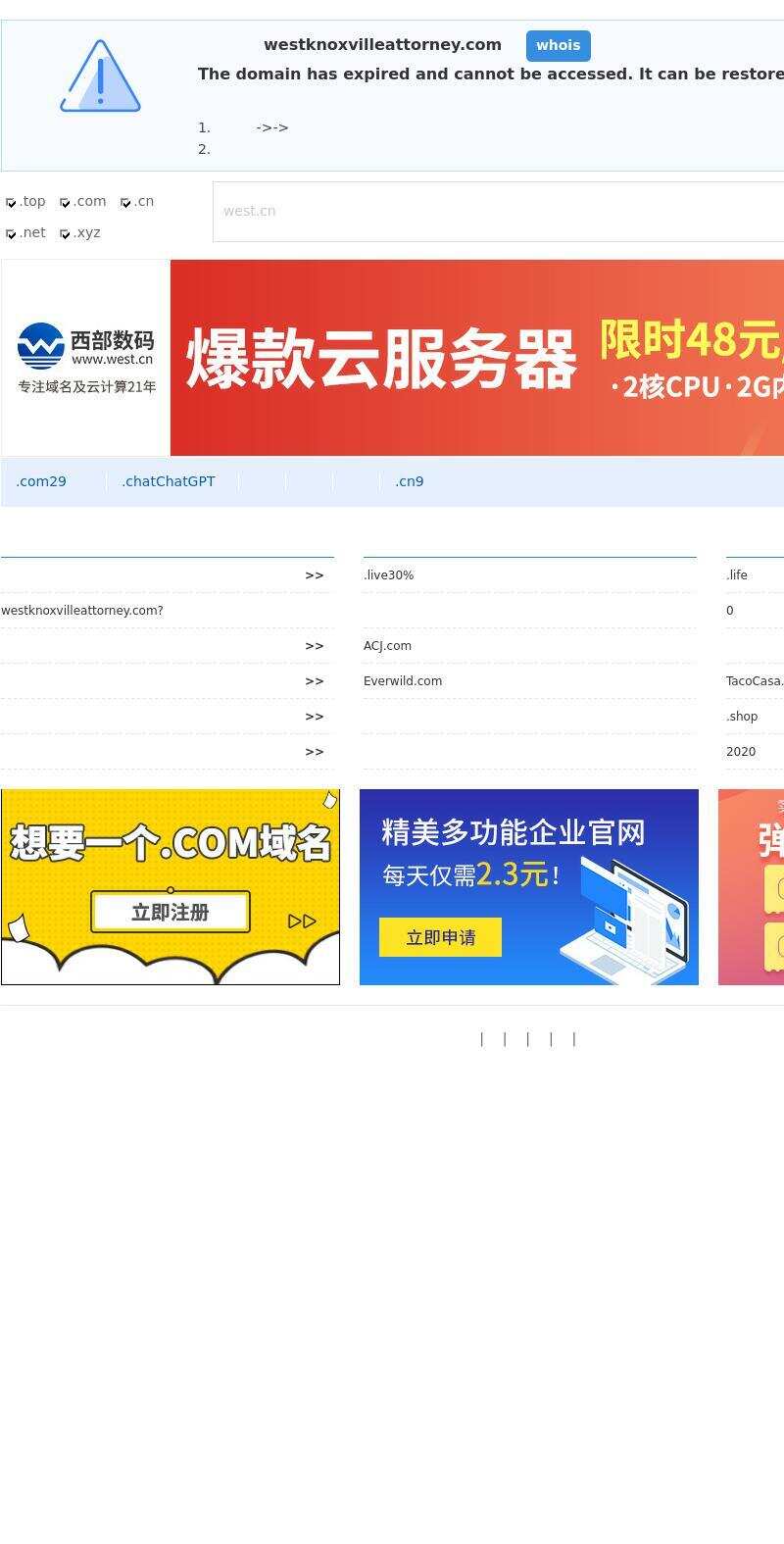This screenshot has height=1544, width=784.
Task: Click the 立即注册 button in yellow banner
Action: click(x=171, y=913)
